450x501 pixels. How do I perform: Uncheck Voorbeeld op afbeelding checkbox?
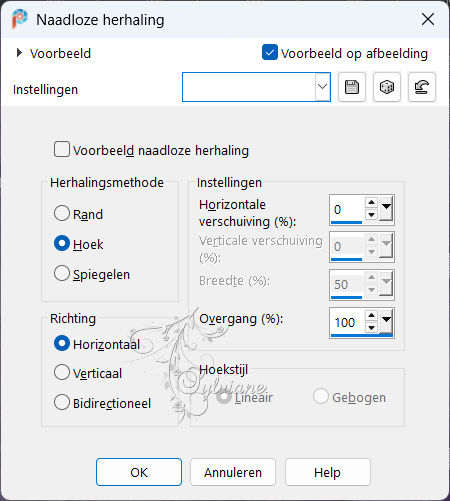click(270, 52)
